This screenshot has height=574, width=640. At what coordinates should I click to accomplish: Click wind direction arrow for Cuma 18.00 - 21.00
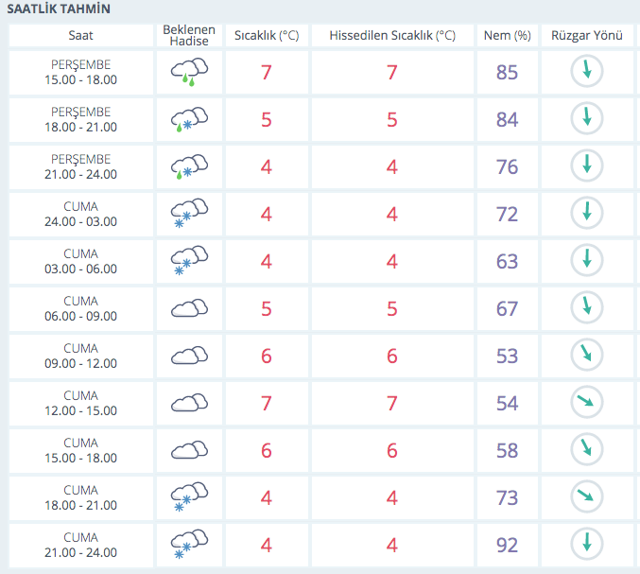tap(587, 496)
